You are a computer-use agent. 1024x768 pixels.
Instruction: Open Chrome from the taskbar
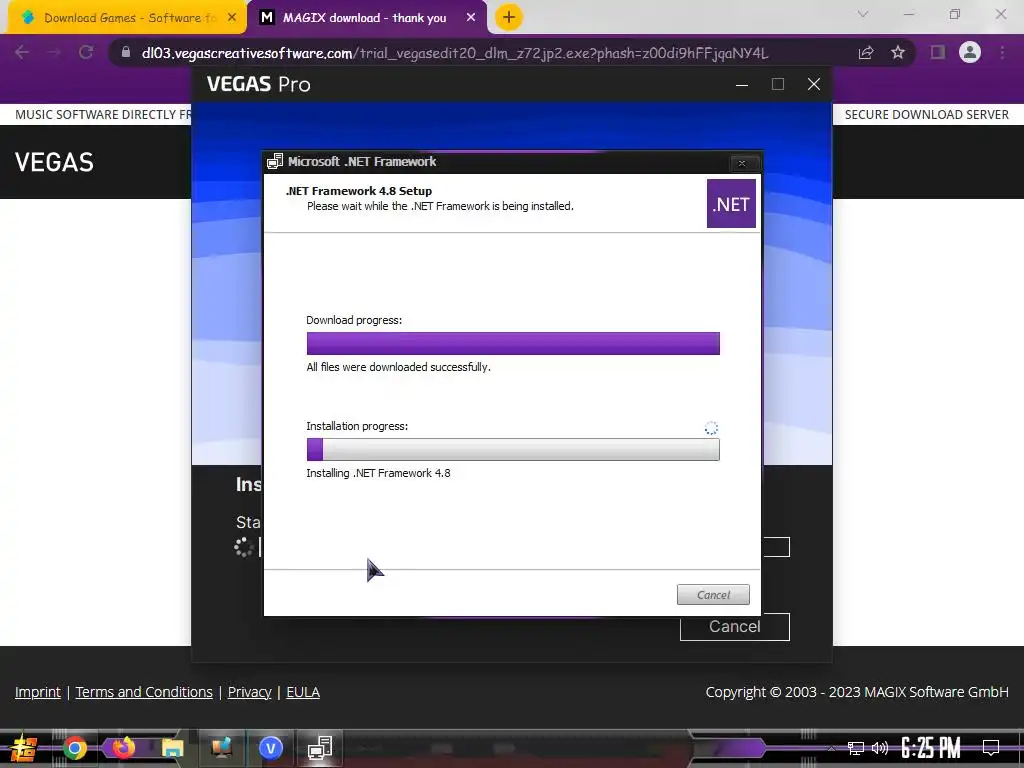(x=74, y=748)
